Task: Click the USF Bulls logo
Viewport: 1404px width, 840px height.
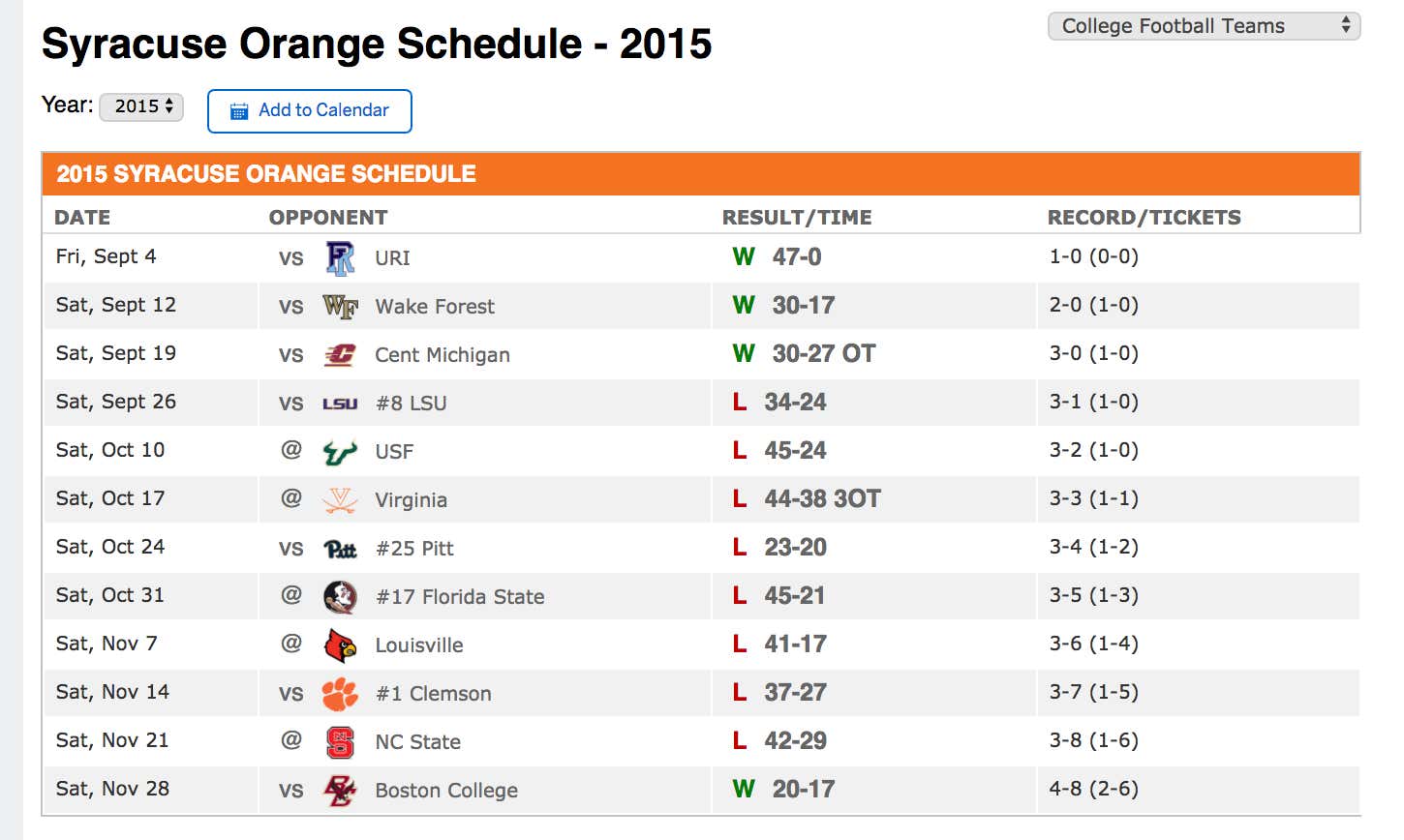Action: 340,452
